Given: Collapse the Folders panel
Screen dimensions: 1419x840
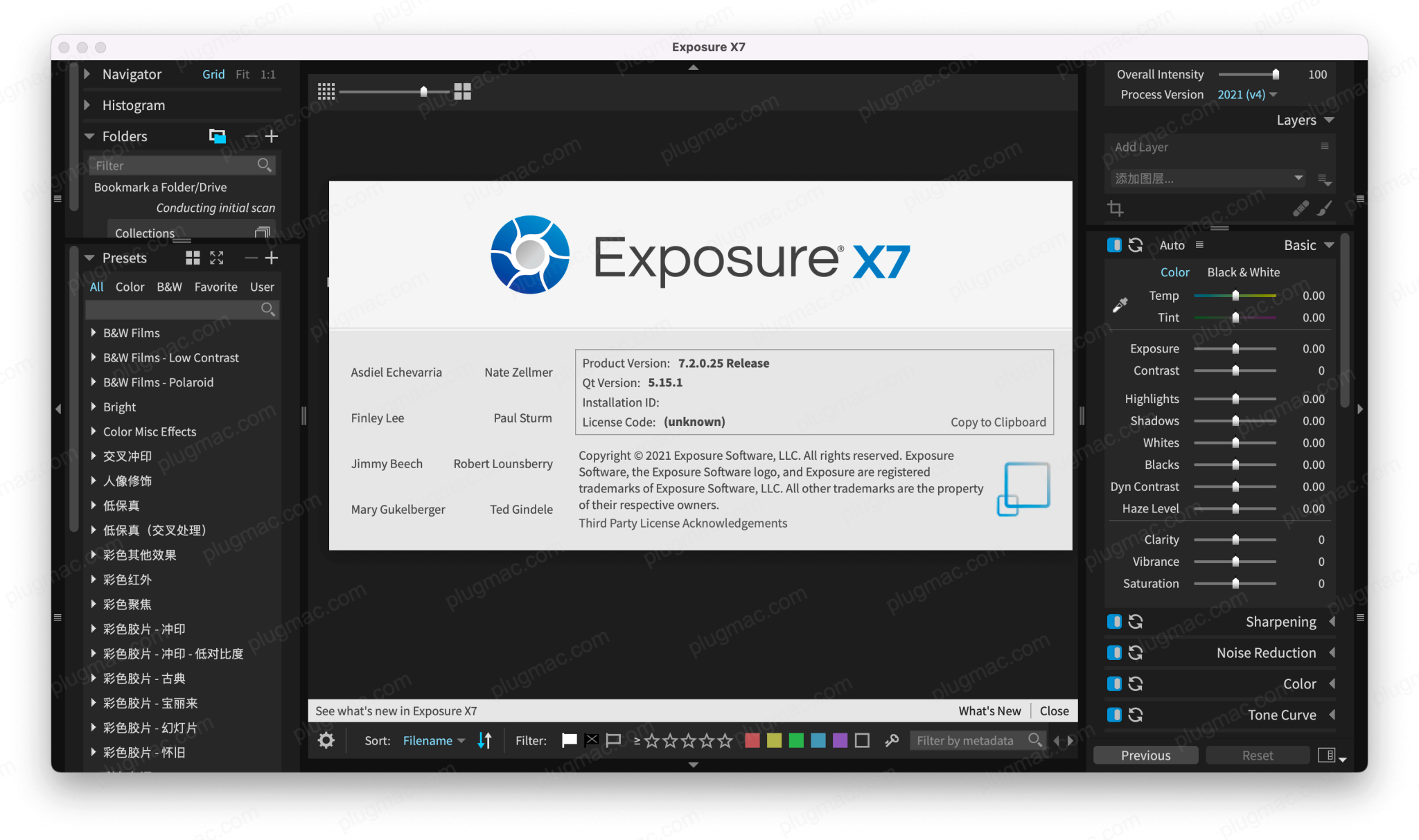Looking at the screenshot, I should (x=89, y=136).
